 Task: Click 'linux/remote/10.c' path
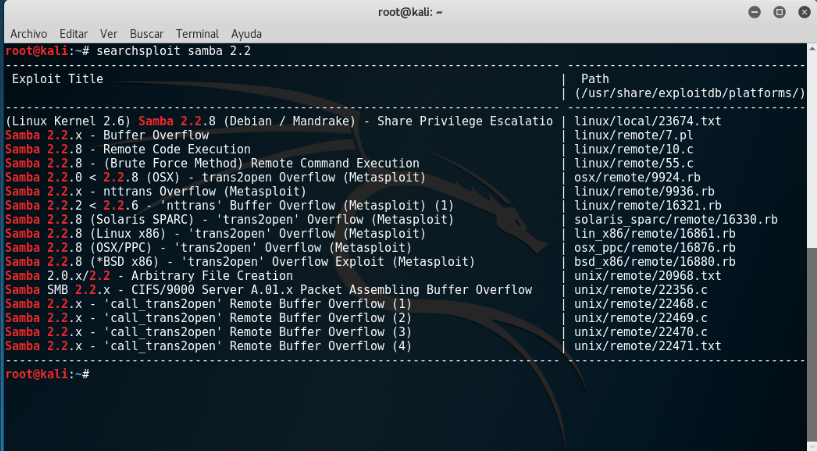coord(634,149)
